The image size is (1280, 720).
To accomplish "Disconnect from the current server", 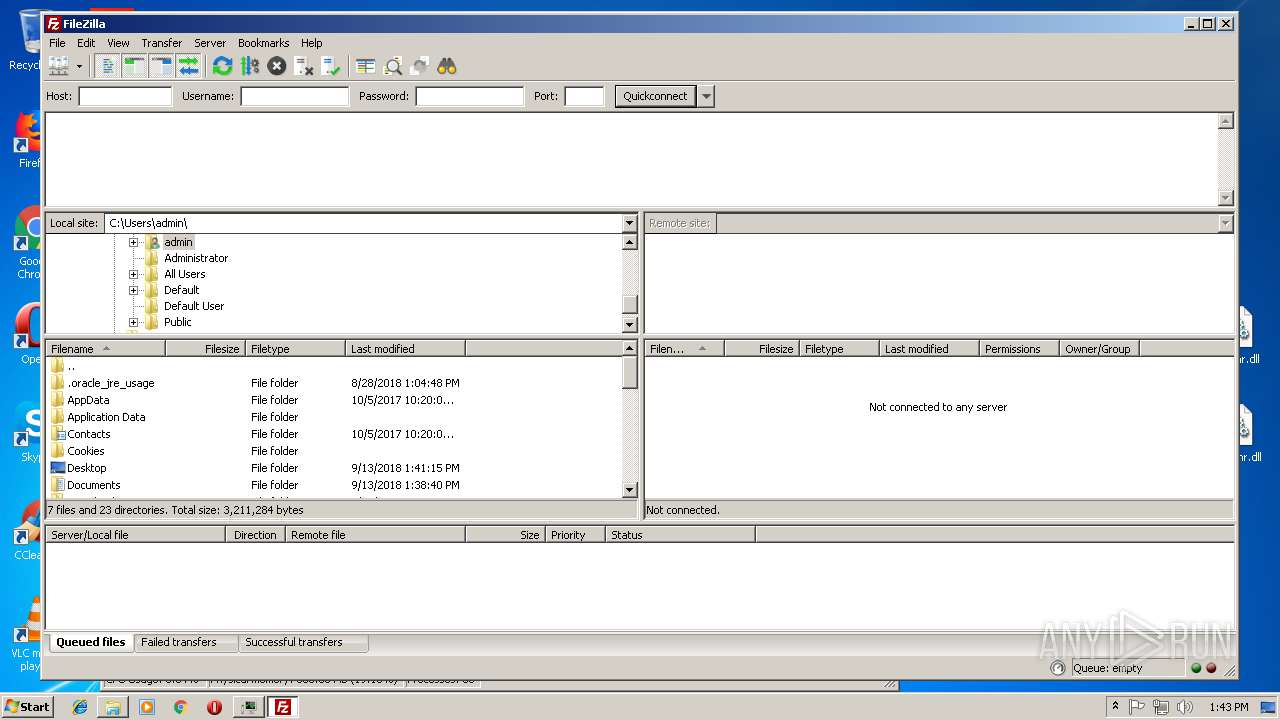I will [x=304, y=66].
